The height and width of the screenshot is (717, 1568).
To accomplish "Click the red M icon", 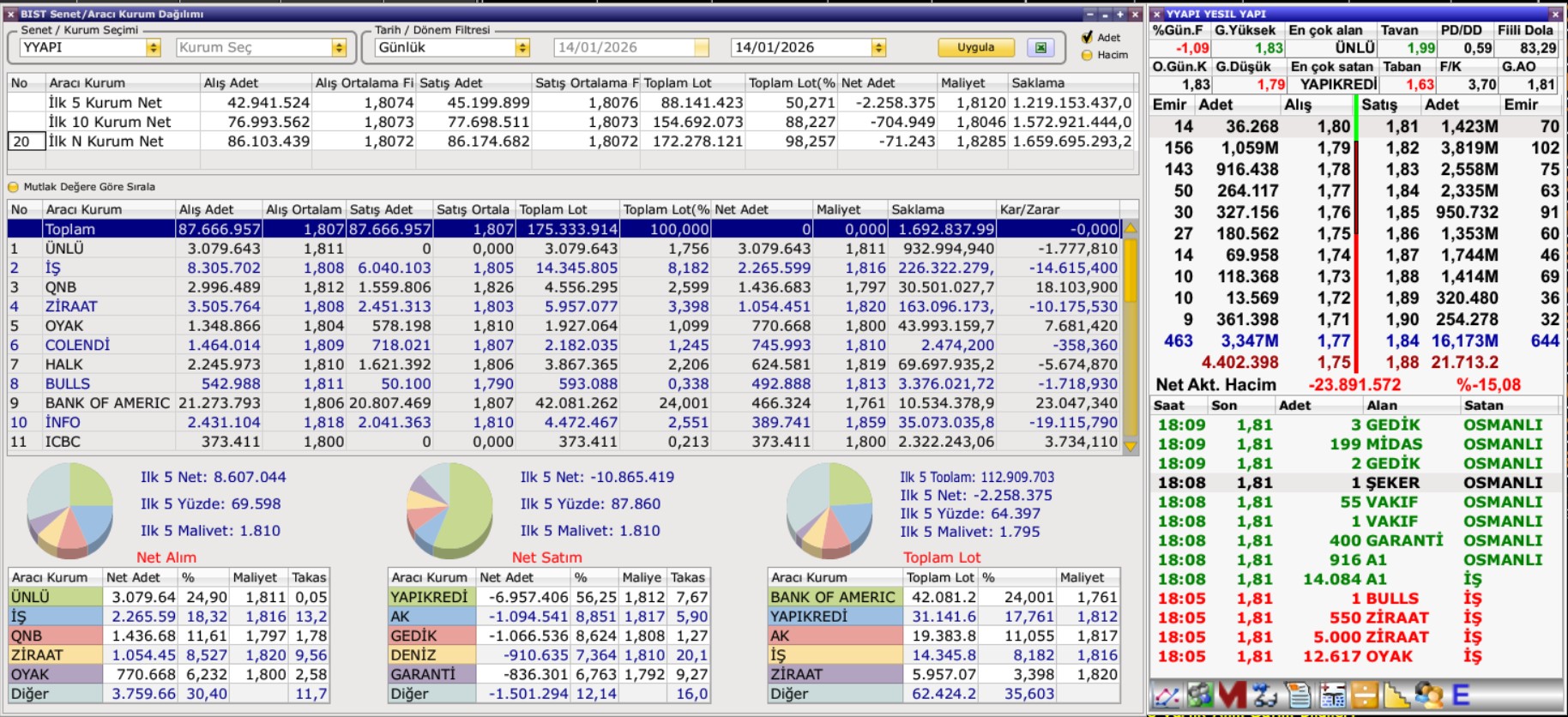I will (1232, 696).
